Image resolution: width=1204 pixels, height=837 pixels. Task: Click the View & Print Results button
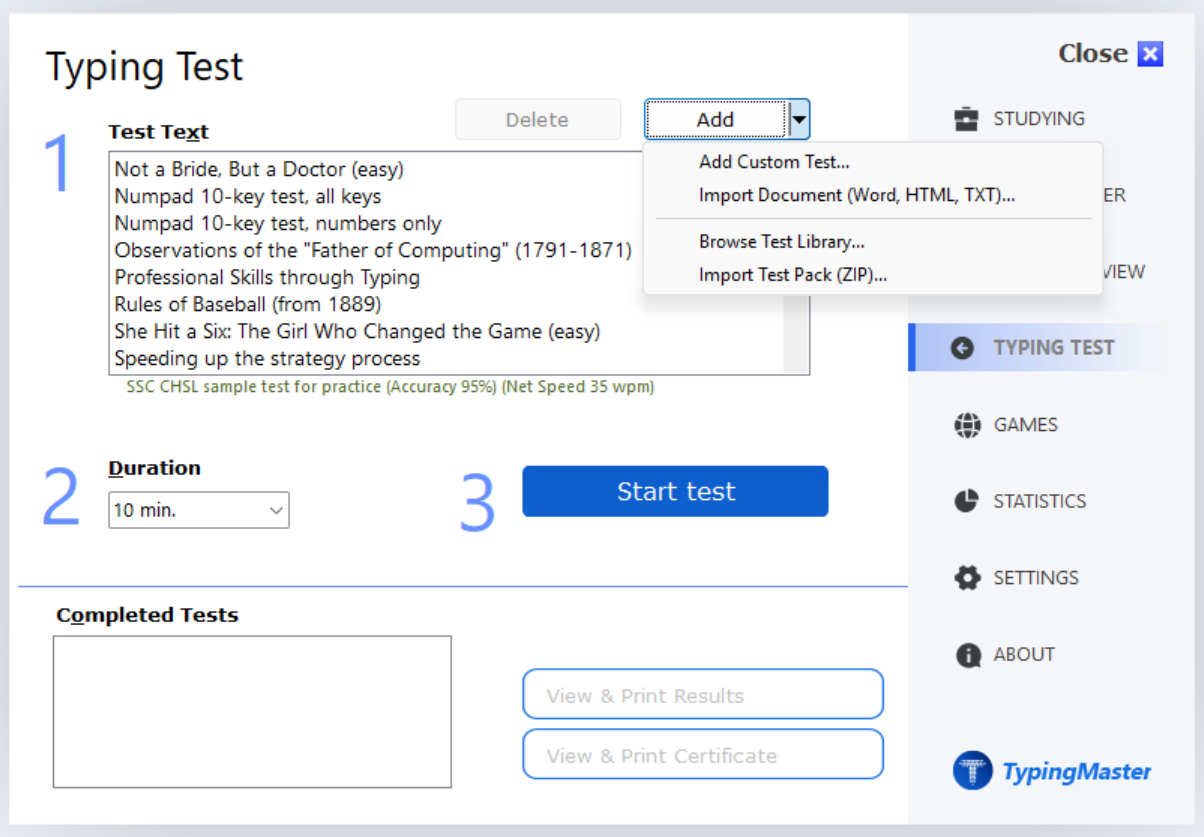click(703, 695)
